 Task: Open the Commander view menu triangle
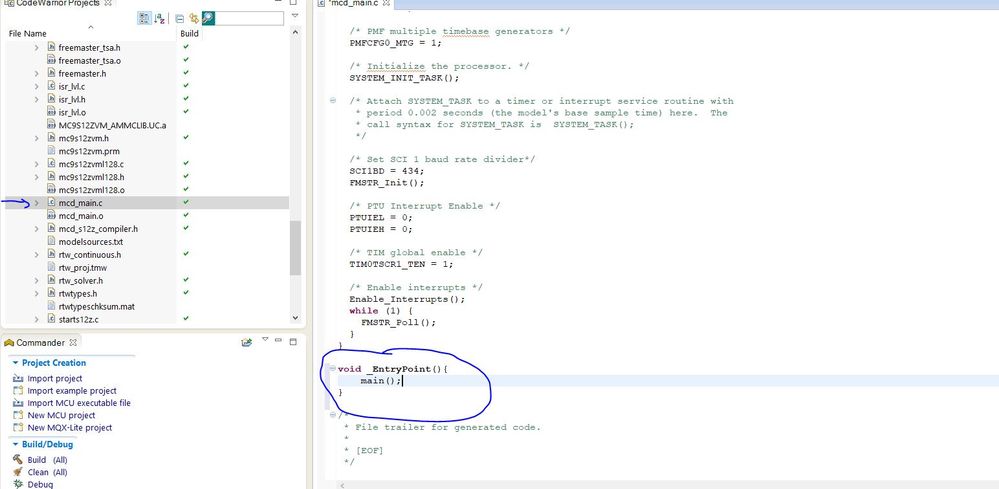(266, 339)
